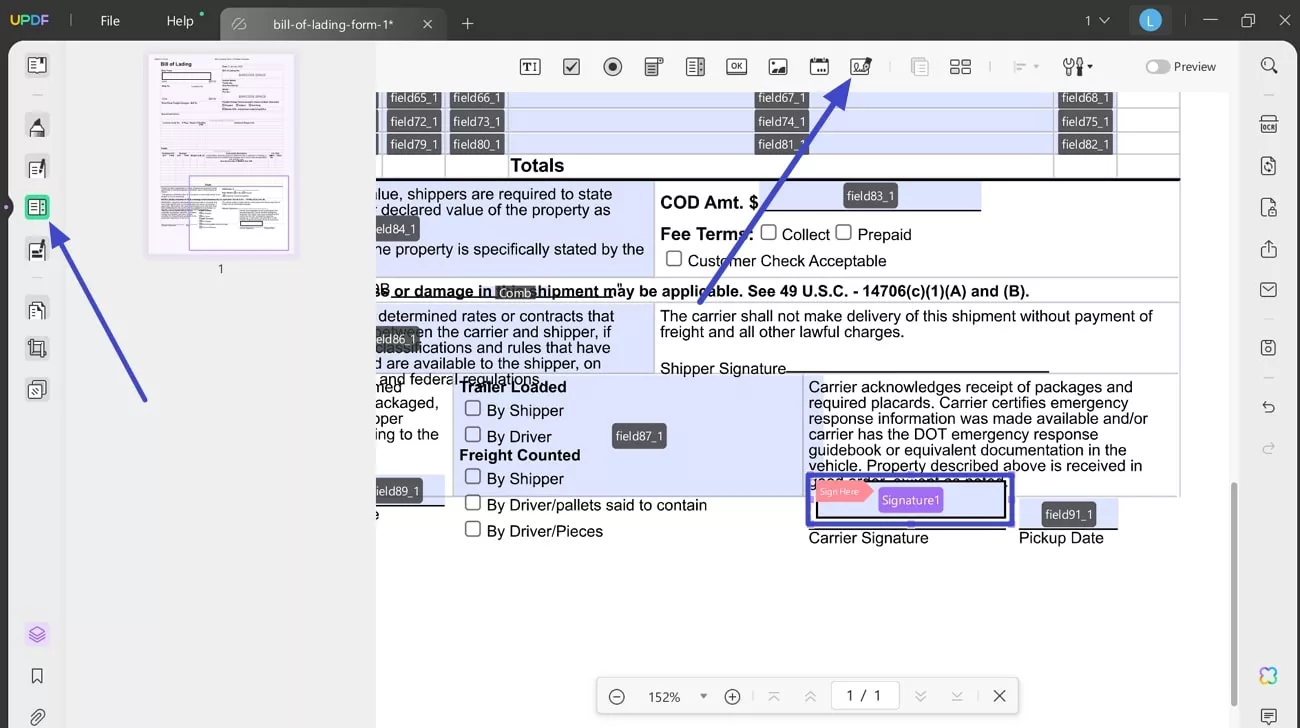Open the zoom percentage dropdown

pos(703,696)
